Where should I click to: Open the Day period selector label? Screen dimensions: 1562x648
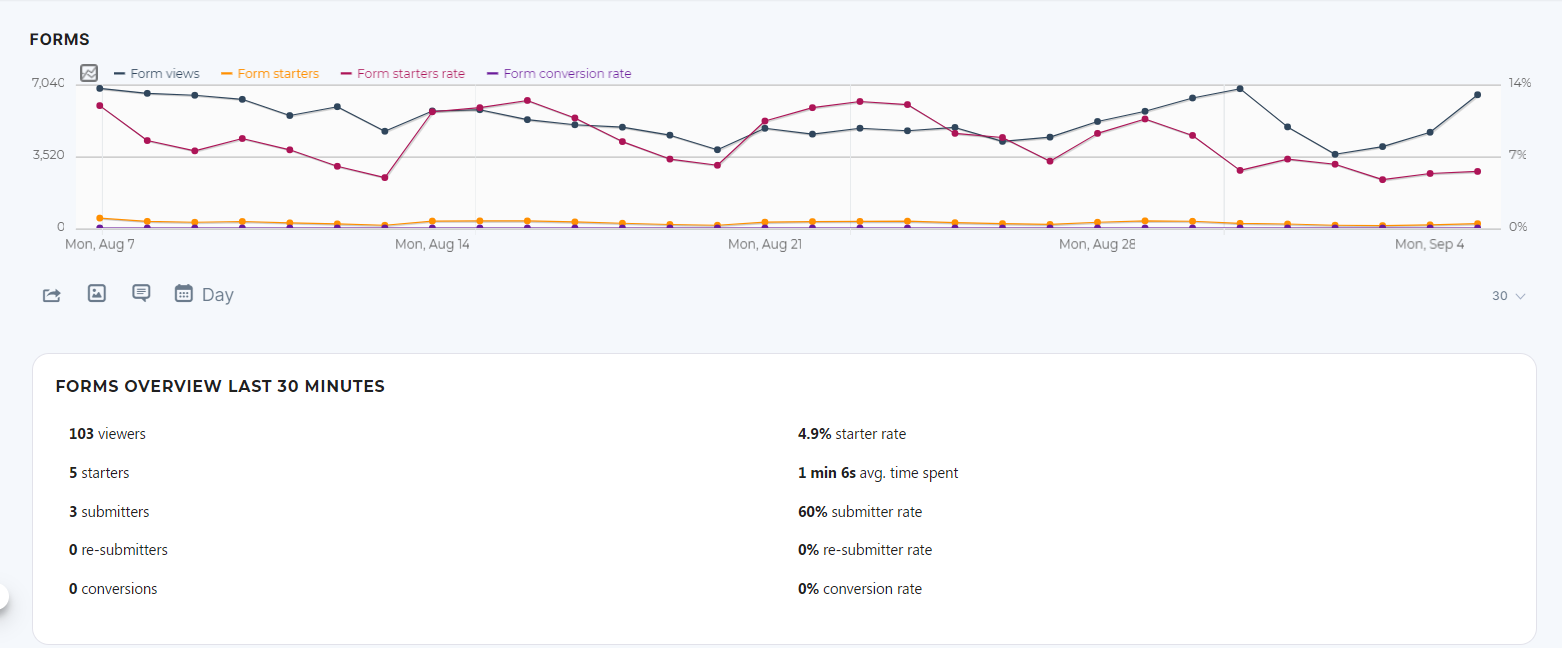(217, 295)
